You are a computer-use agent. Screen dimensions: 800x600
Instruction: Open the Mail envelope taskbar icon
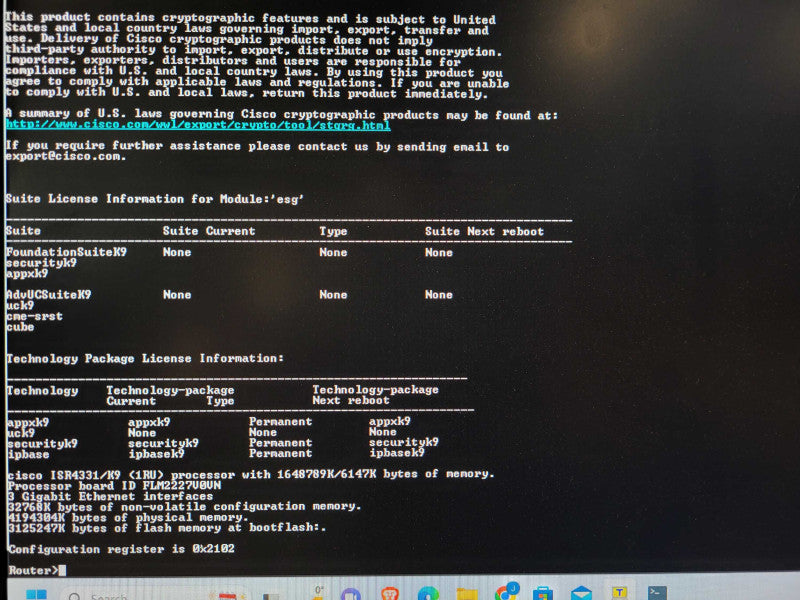tap(581, 594)
